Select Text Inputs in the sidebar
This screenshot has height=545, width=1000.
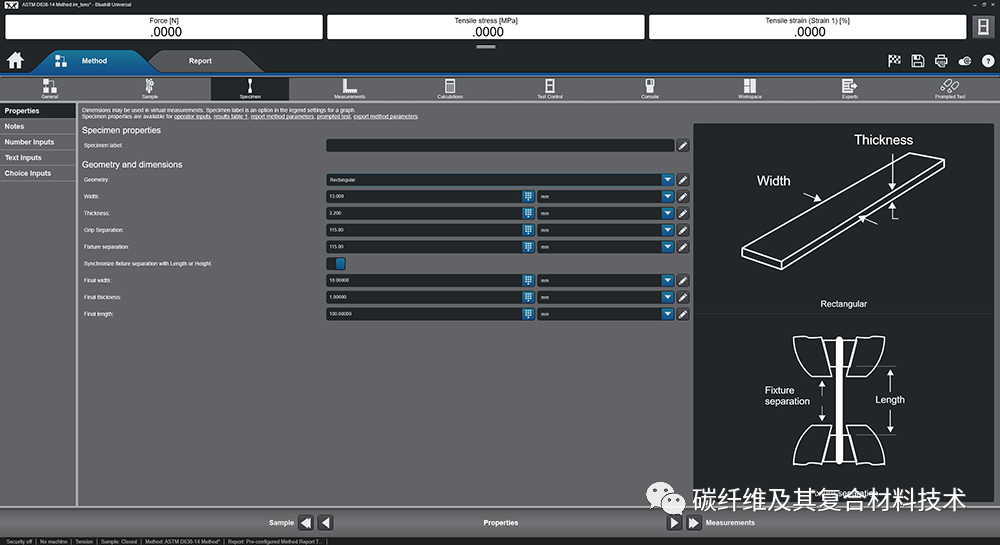click(38, 157)
